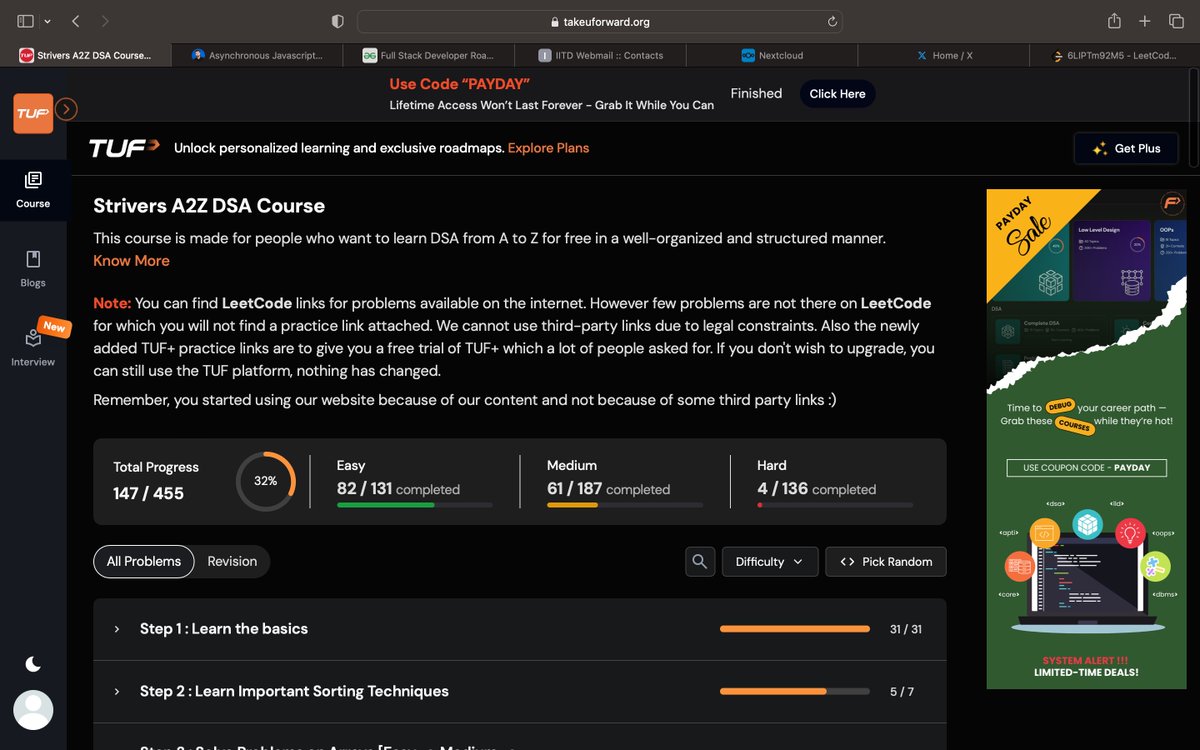Image resolution: width=1200 pixels, height=750 pixels.
Task: Select the Revision tab
Action: tap(232, 561)
